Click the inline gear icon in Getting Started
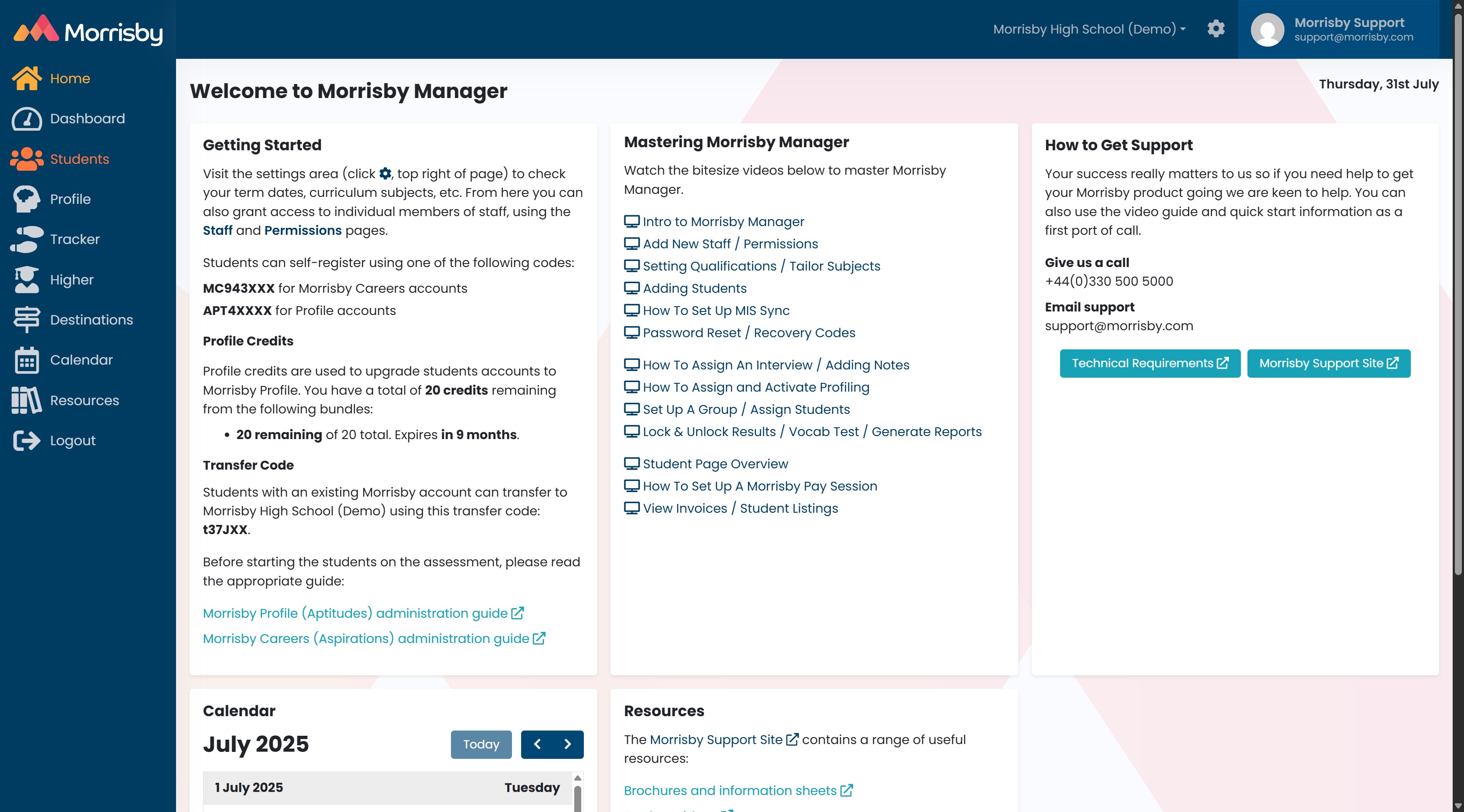The height and width of the screenshot is (812, 1464). pyautogui.click(x=385, y=173)
